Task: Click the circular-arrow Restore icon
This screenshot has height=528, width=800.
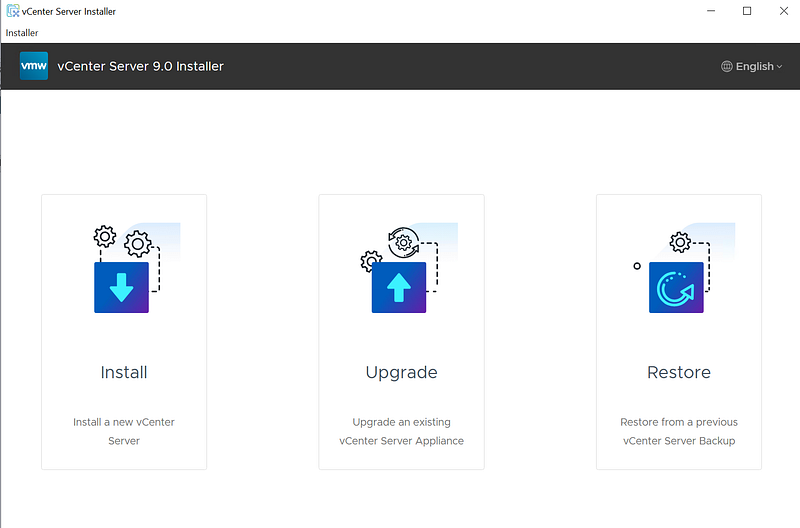Action: (x=676, y=287)
